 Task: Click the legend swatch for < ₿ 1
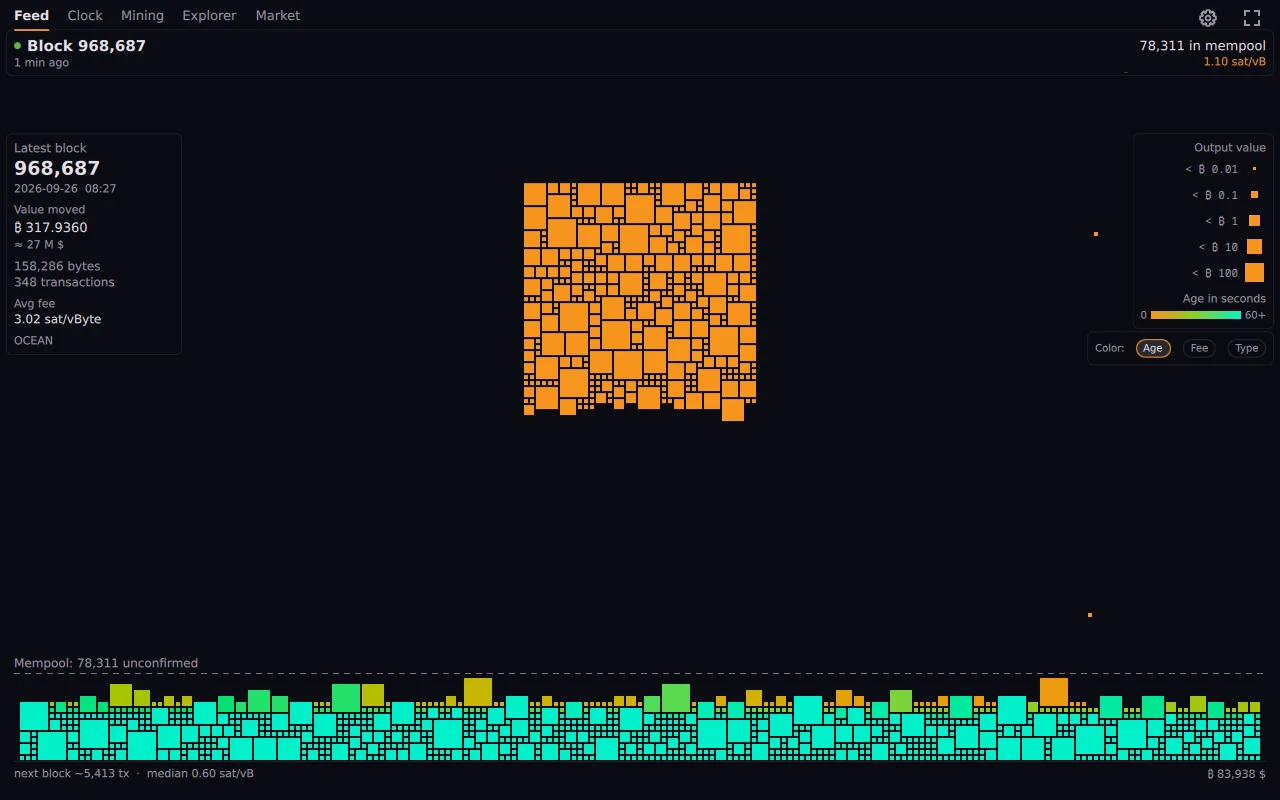pyautogui.click(x=1255, y=221)
